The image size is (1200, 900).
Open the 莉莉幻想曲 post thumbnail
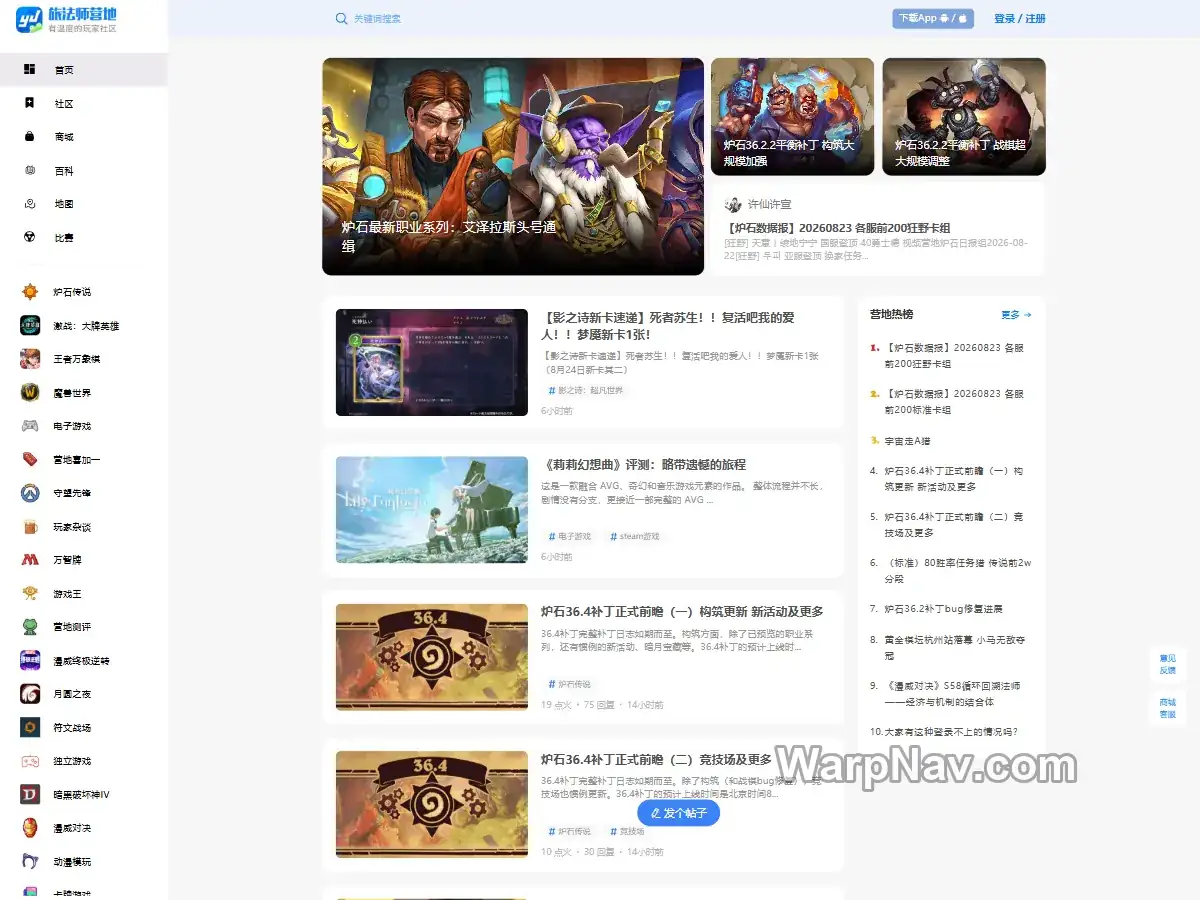[432, 510]
